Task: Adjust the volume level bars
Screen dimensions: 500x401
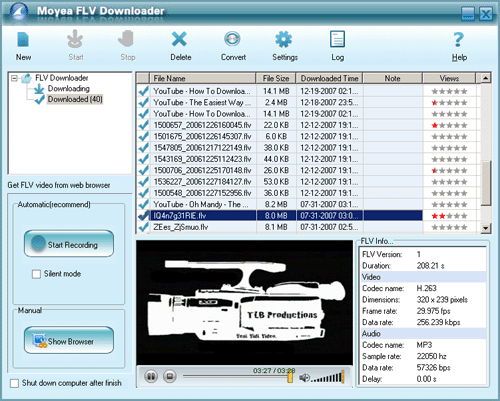Action: [328, 377]
